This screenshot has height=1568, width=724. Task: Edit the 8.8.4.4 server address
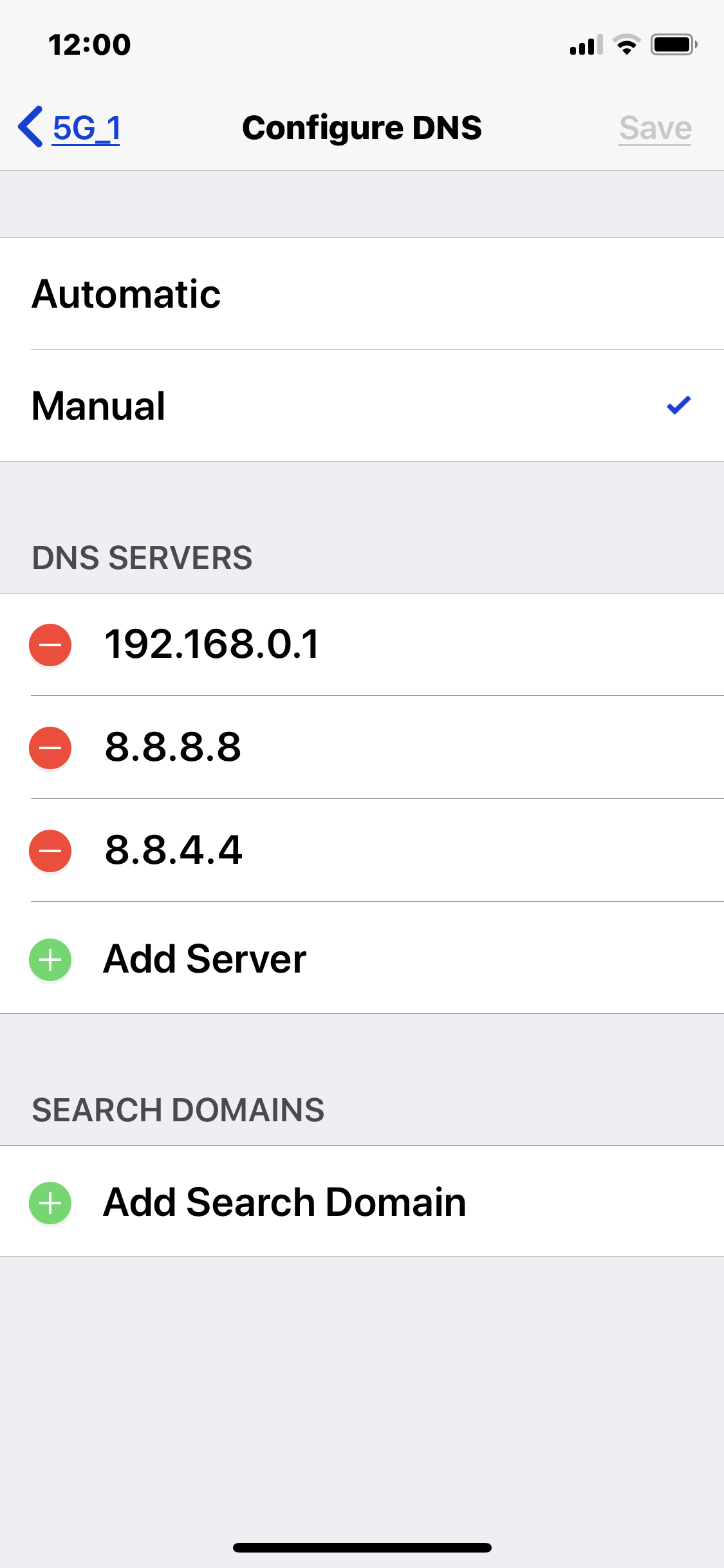(x=412, y=850)
